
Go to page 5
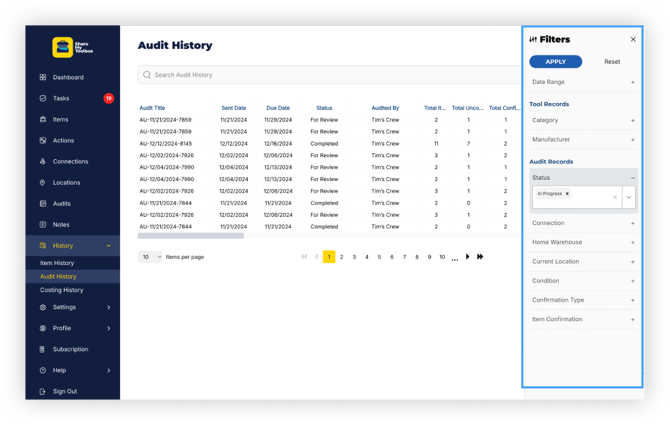[x=379, y=257]
